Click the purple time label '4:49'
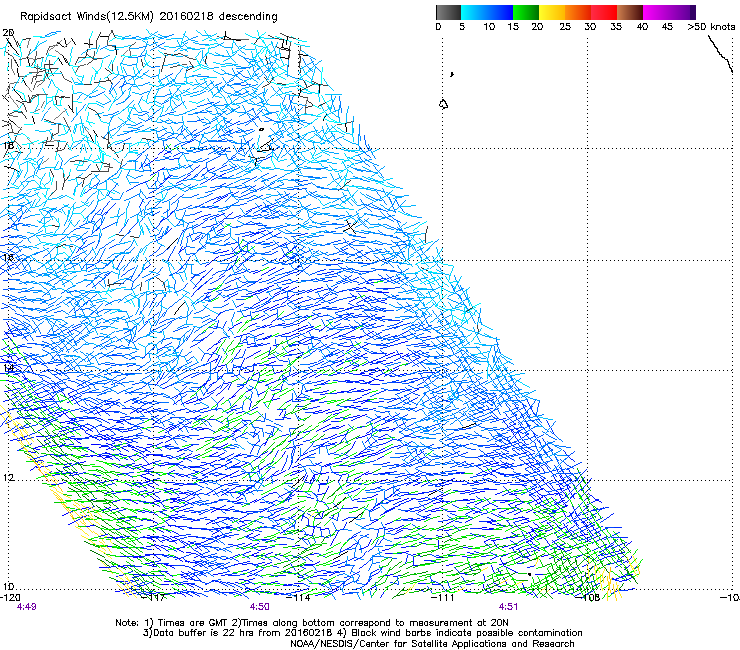The height and width of the screenshot is (650, 740). pyautogui.click(x=26, y=607)
